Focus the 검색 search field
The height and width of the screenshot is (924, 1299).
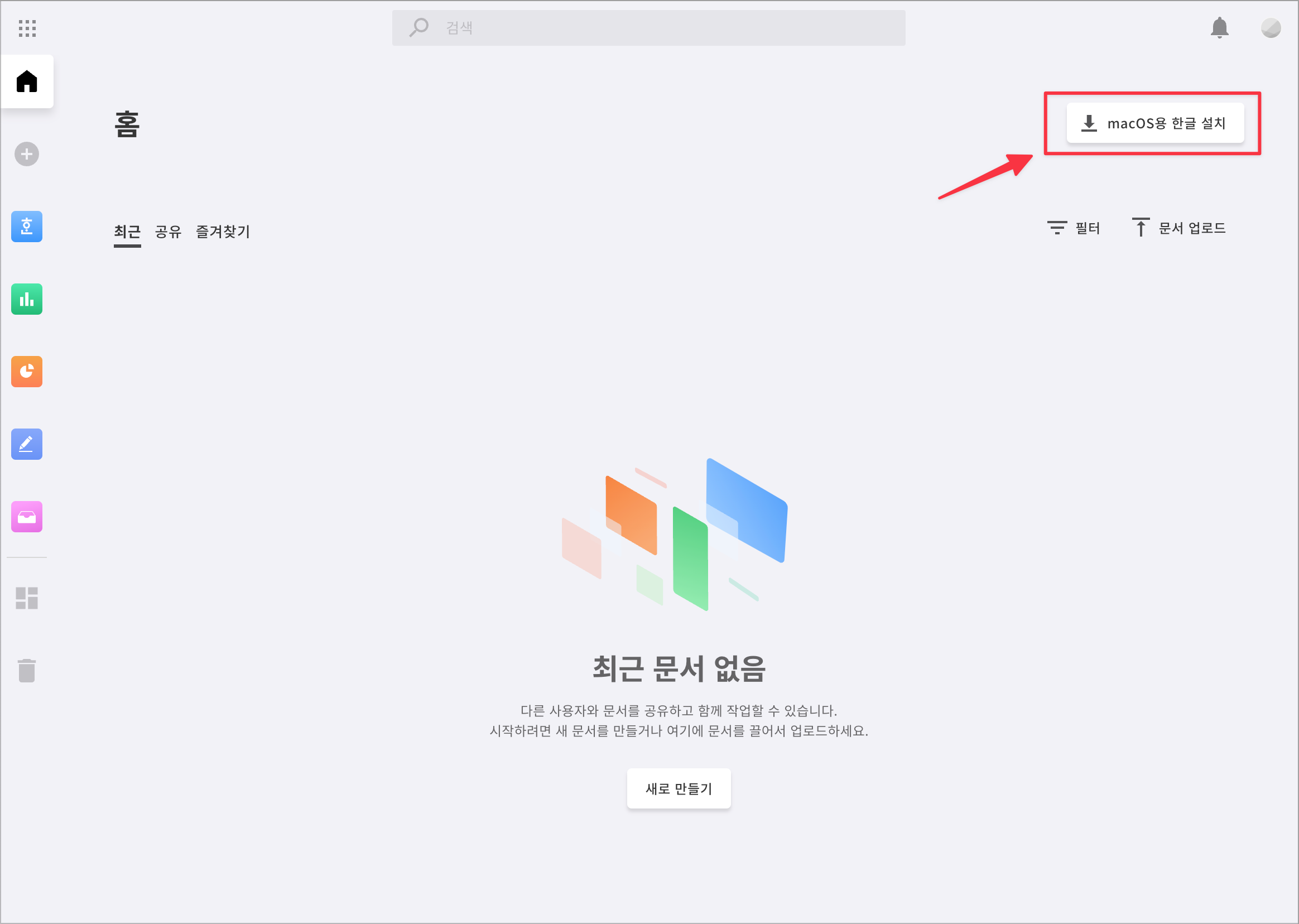pos(648,28)
